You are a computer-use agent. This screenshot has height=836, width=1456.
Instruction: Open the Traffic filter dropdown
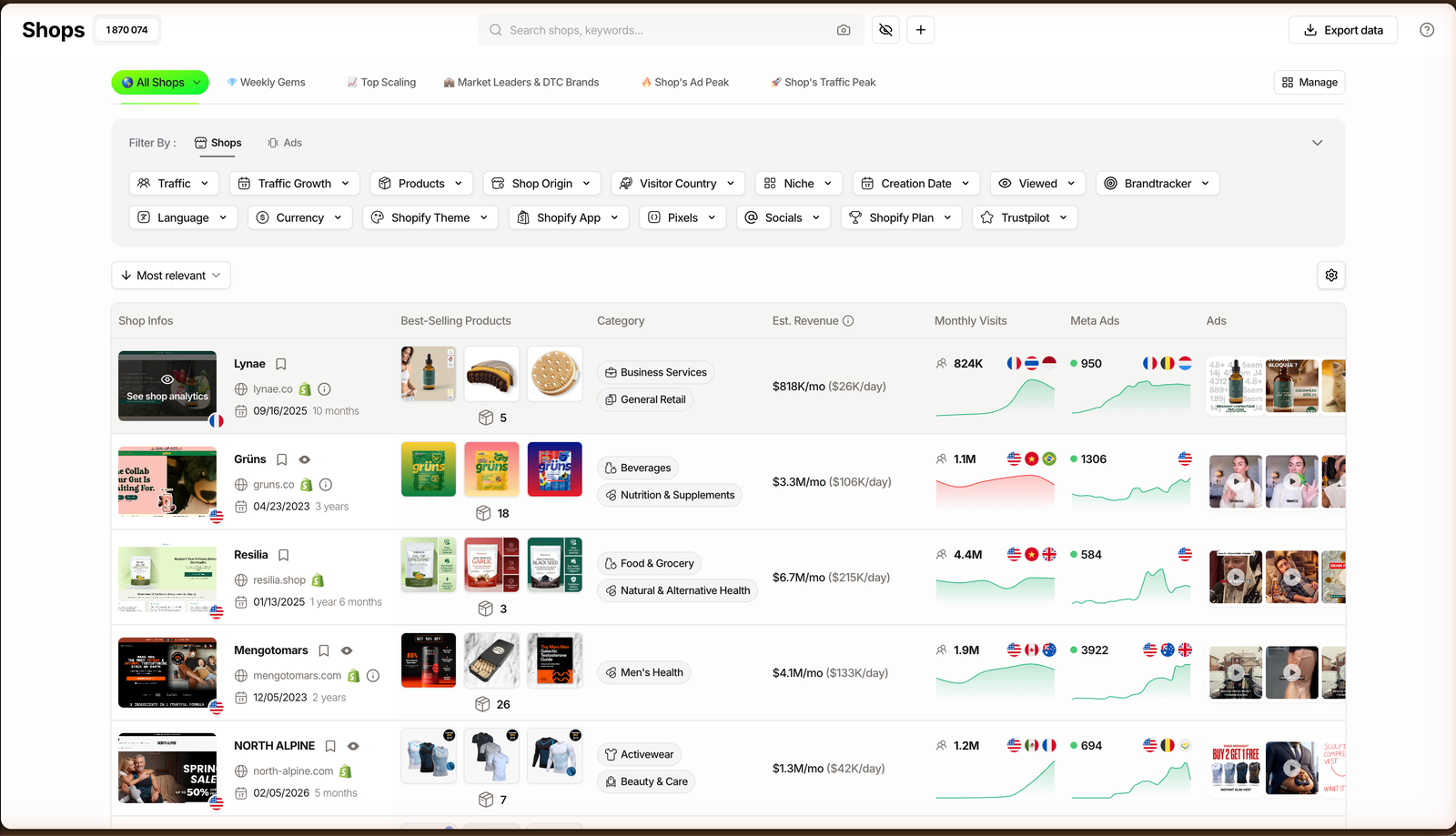[x=174, y=183]
